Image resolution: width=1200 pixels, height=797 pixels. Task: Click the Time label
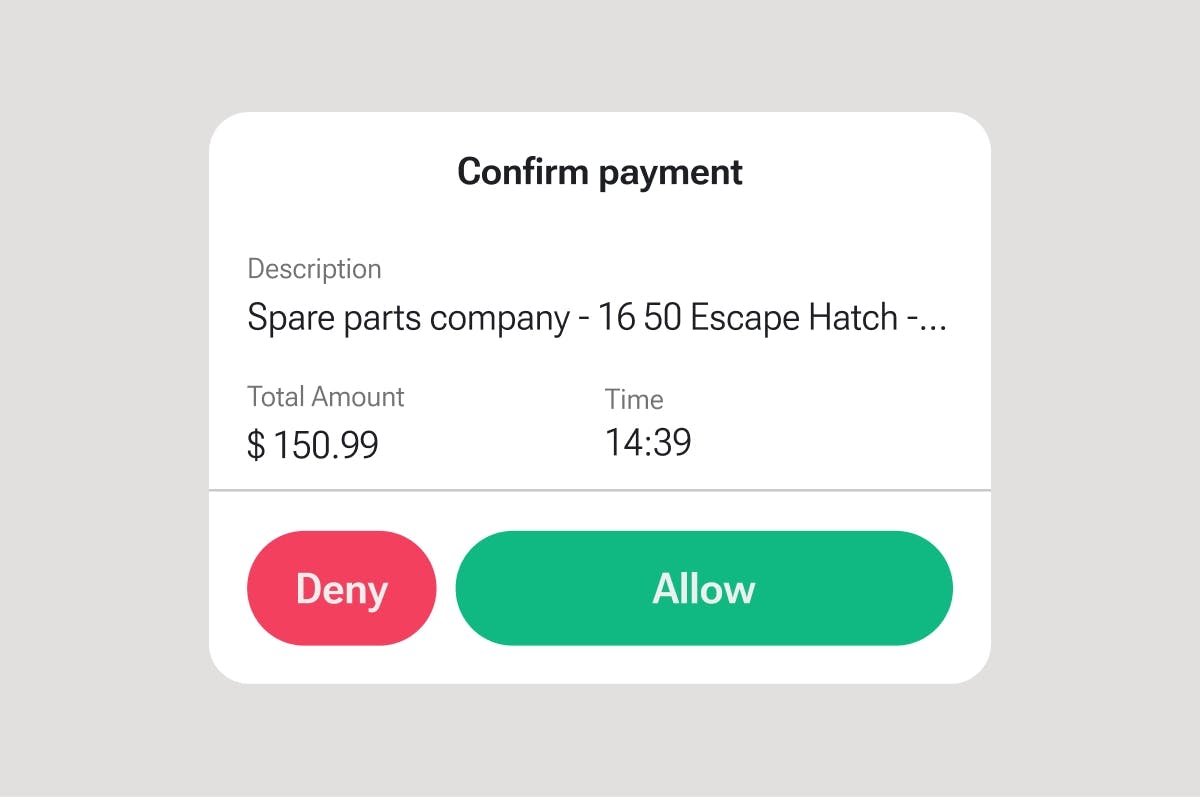634,400
